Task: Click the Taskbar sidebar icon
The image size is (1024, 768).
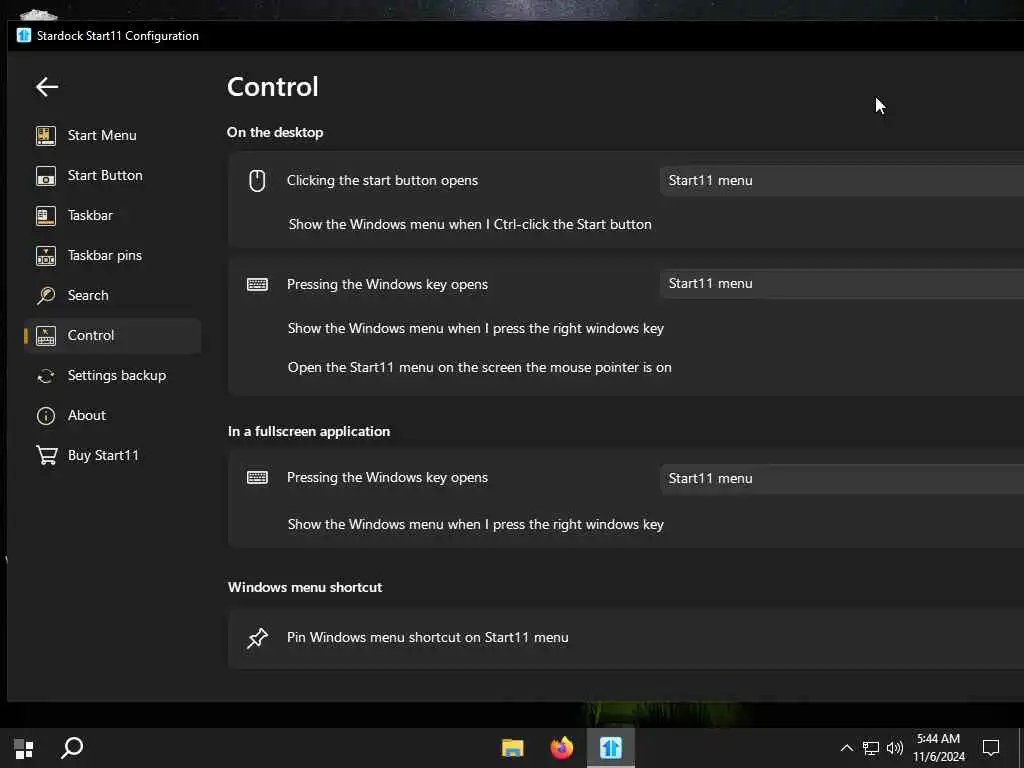Action: [x=46, y=216]
